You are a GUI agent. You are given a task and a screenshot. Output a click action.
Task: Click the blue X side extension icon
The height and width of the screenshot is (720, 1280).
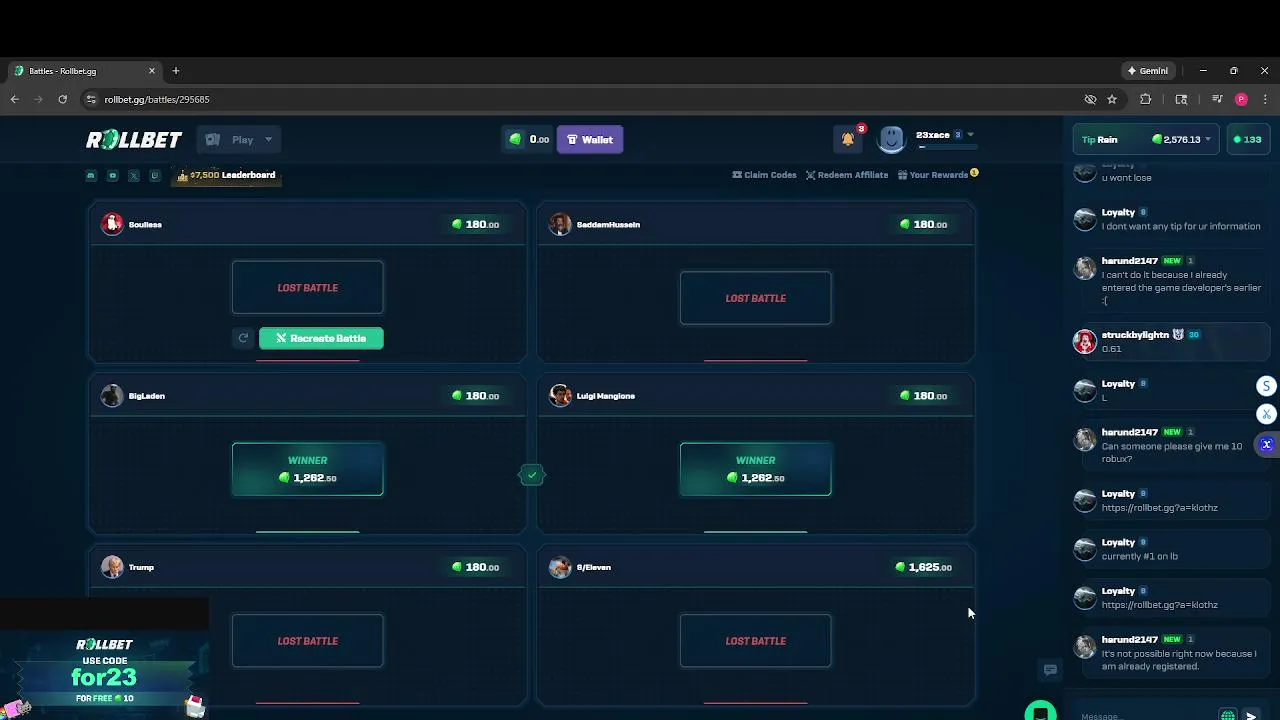[x=1266, y=445]
